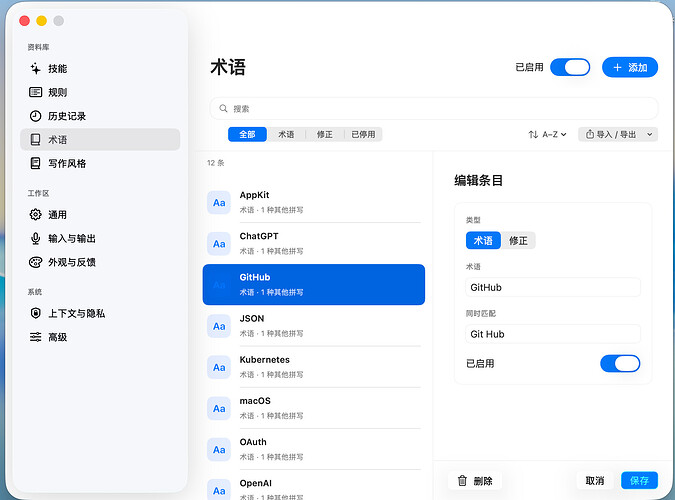Click the 取消 button
Screen dimensions: 675x500
point(594,480)
